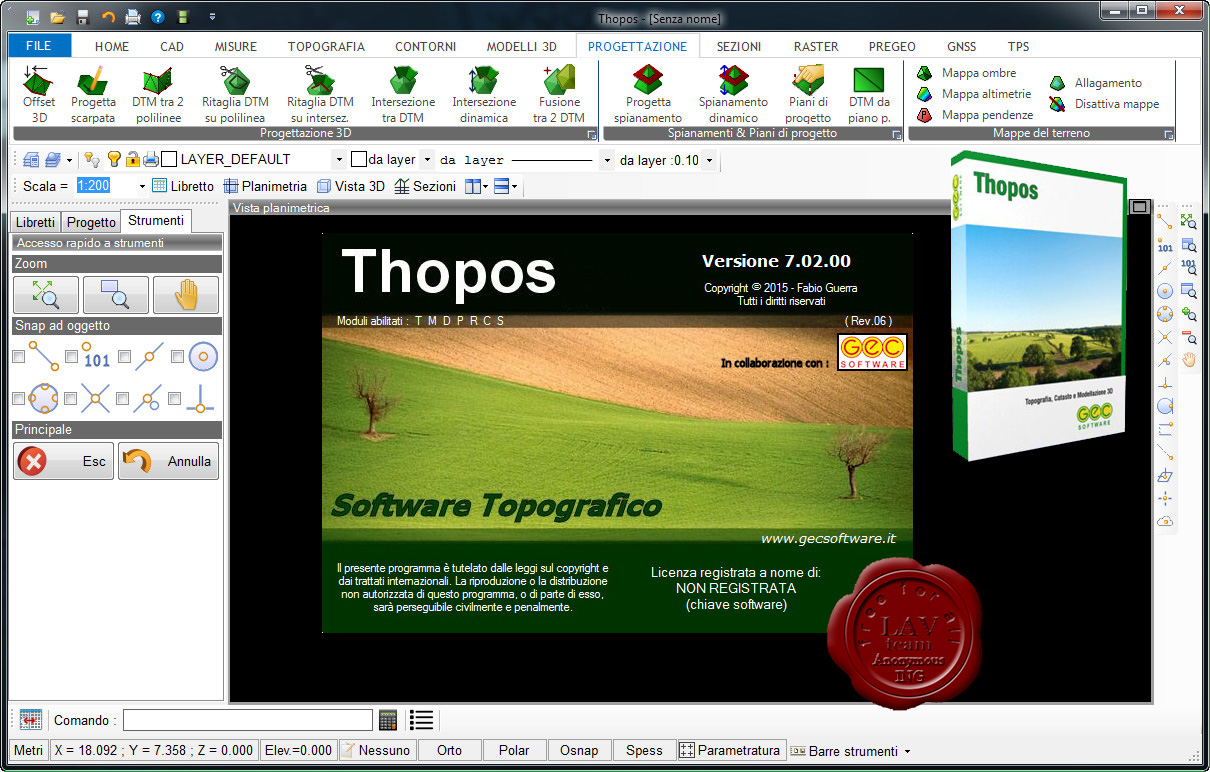Toggle the Orto mode button
The image size is (1210, 772).
point(449,750)
